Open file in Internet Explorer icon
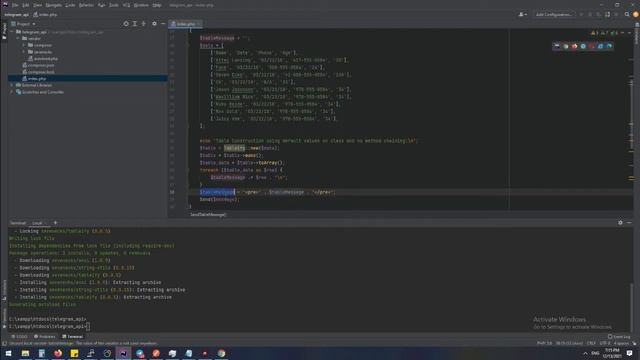This screenshot has width=640, height=360. (x=600, y=46)
